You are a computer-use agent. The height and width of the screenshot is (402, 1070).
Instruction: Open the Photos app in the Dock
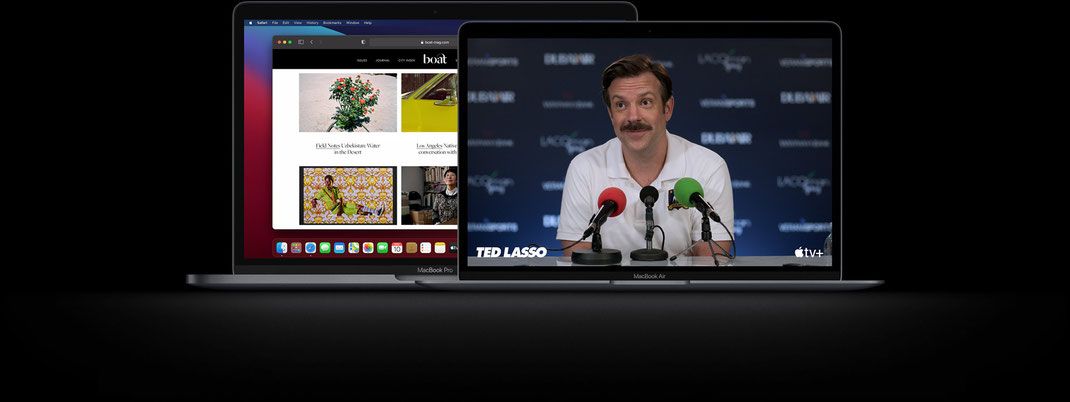[368, 248]
